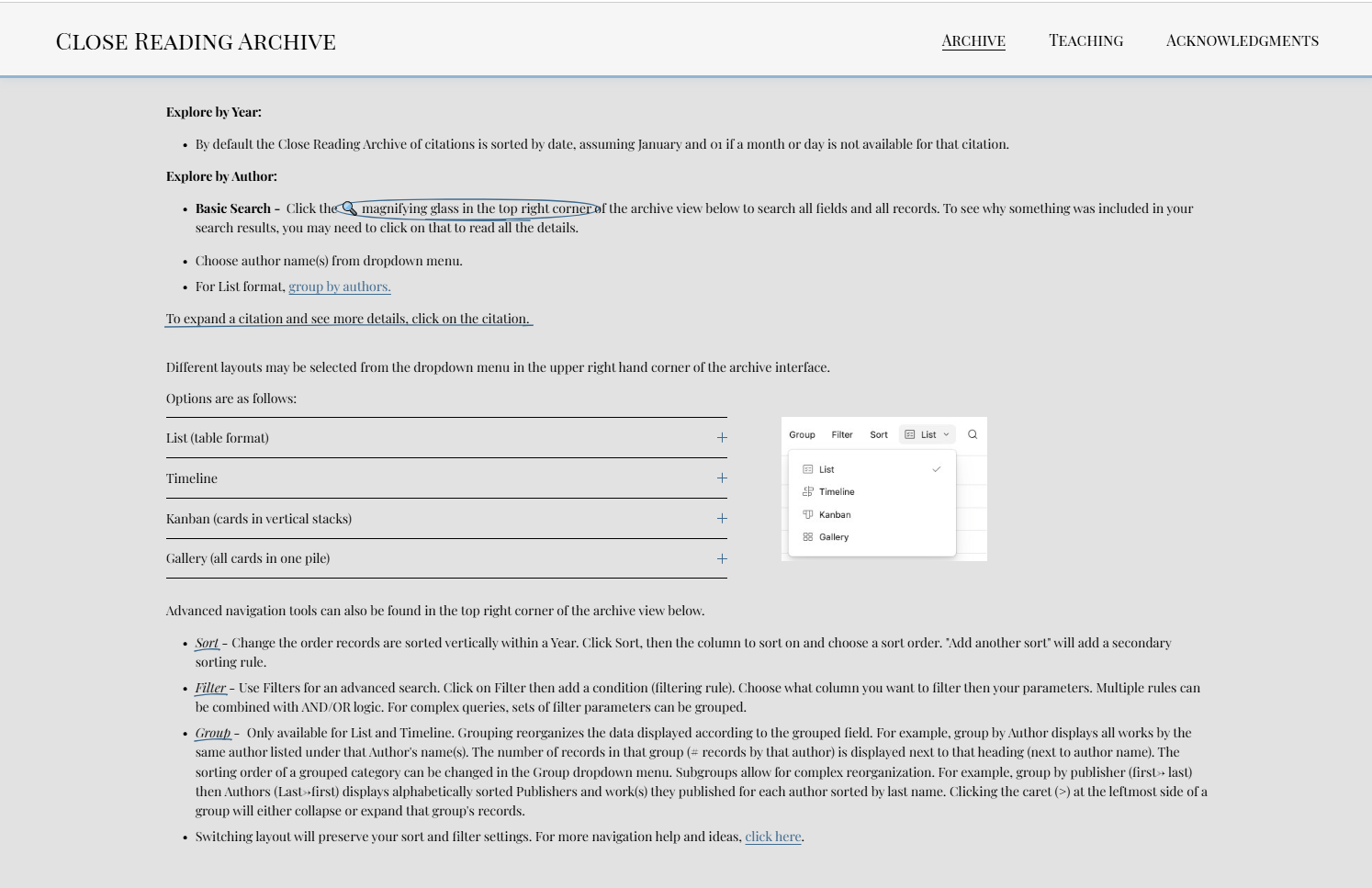The width and height of the screenshot is (1372, 888).
Task: Expand the Kanban (cards in vertical stacks) section
Action: click(x=722, y=519)
